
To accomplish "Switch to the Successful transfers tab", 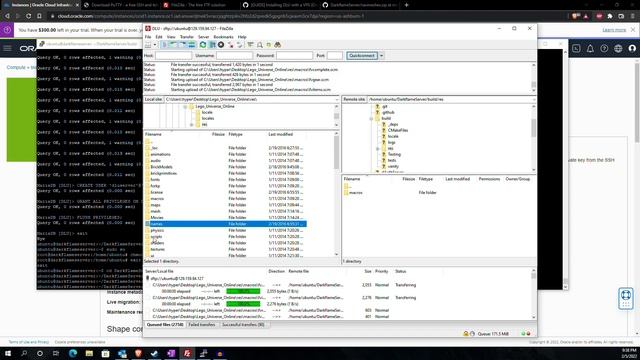I will coord(243,325).
